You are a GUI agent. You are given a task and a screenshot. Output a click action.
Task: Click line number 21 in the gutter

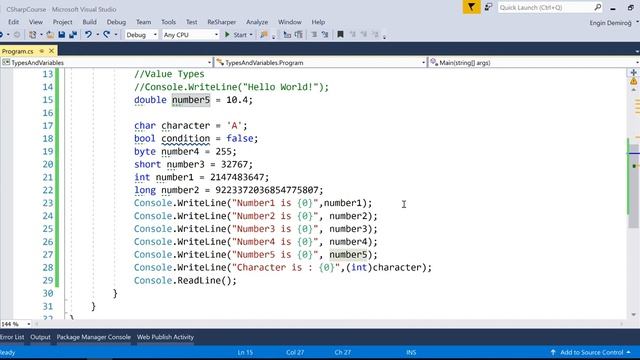(48, 177)
